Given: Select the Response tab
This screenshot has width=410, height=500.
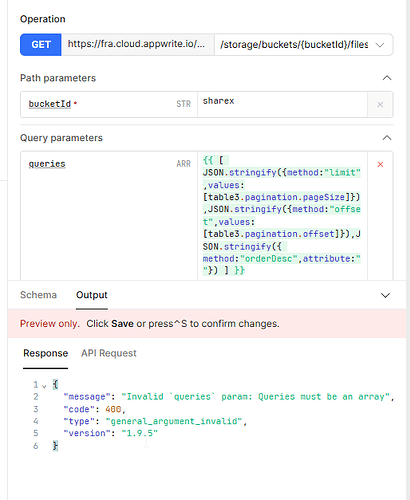Looking at the screenshot, I should tap(46, 353).
